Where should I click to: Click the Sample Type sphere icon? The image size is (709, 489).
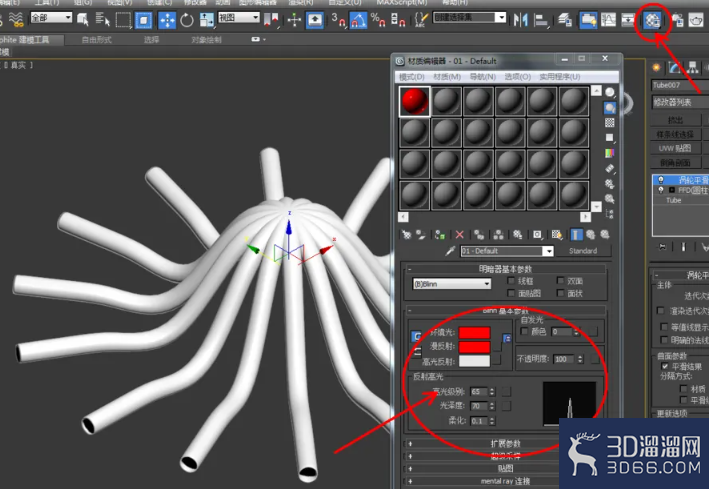tap(610, 92)
